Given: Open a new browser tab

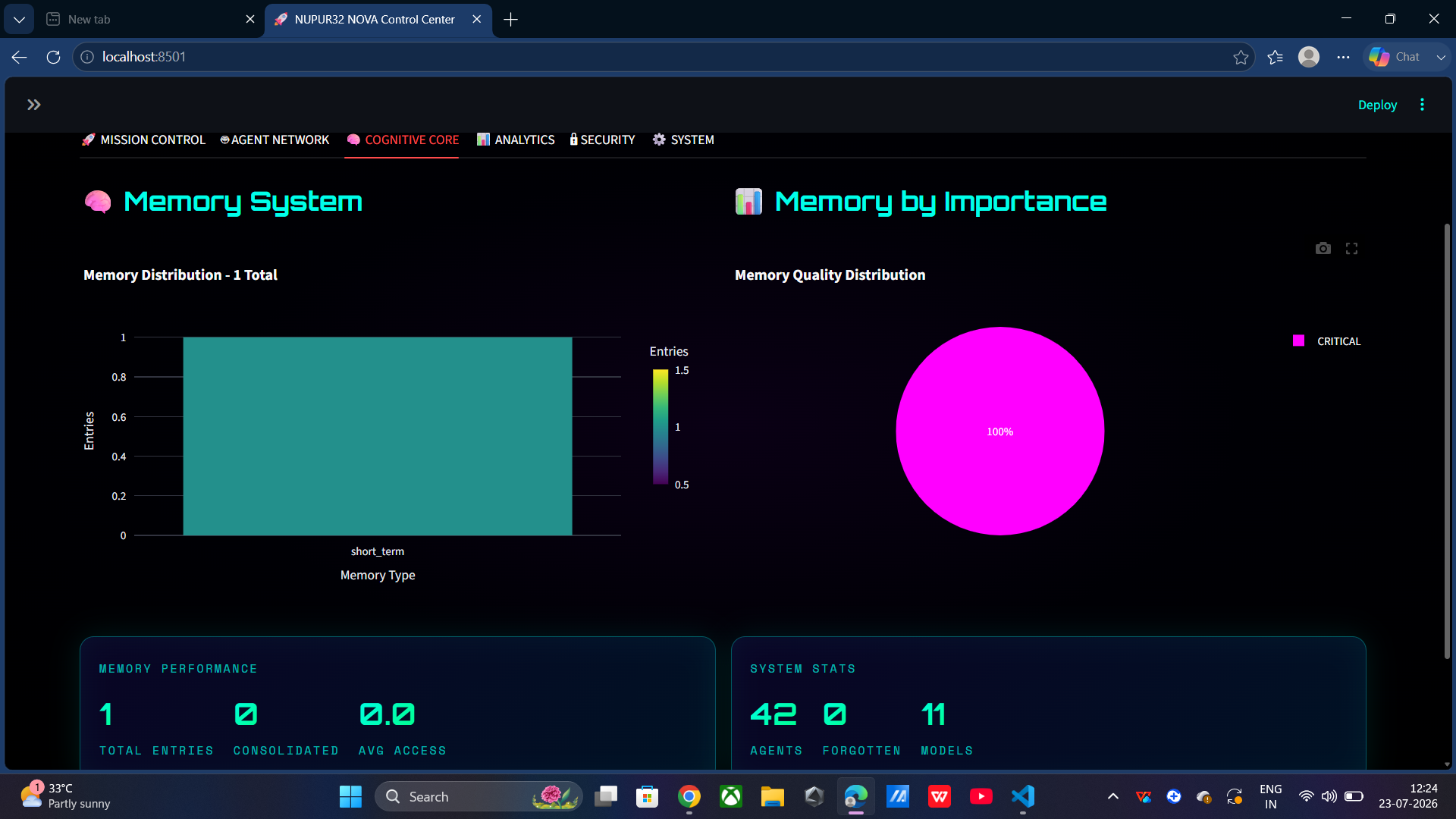Looking at the screenshot, I should point(511,20).
